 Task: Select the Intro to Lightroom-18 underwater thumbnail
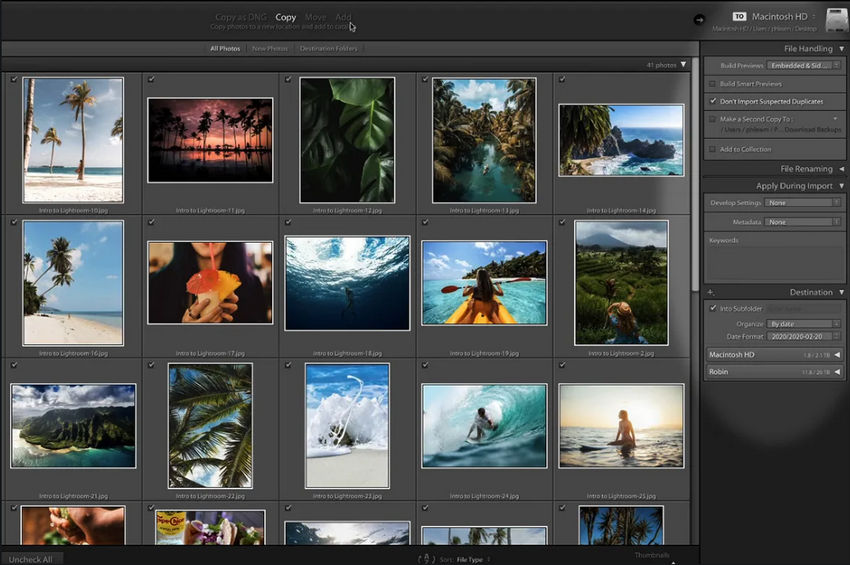pyautogui.click(x=347, y=283)
